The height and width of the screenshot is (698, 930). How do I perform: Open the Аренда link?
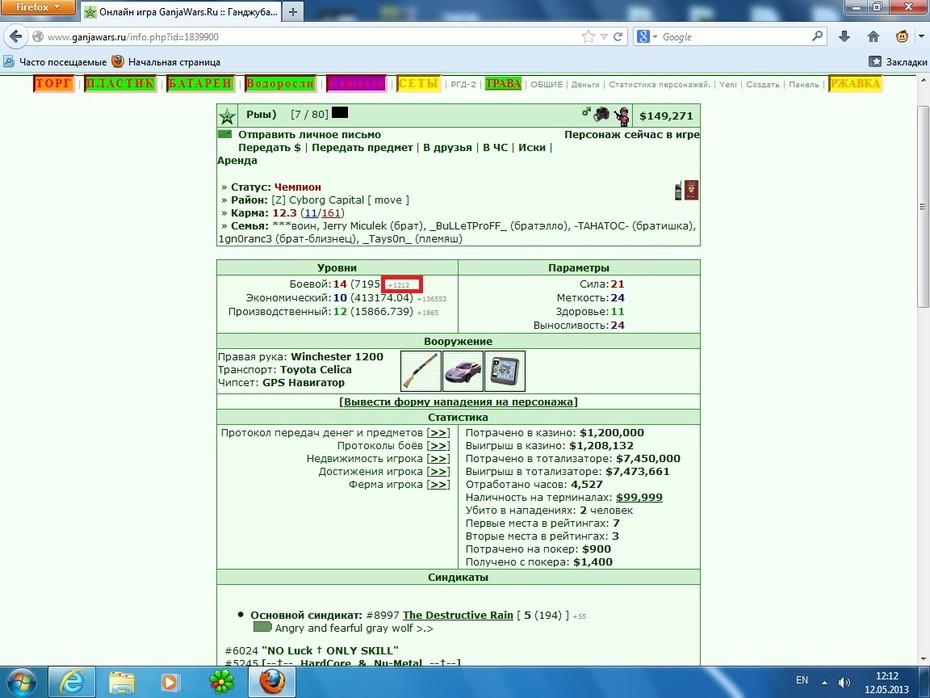pos(237,161)
